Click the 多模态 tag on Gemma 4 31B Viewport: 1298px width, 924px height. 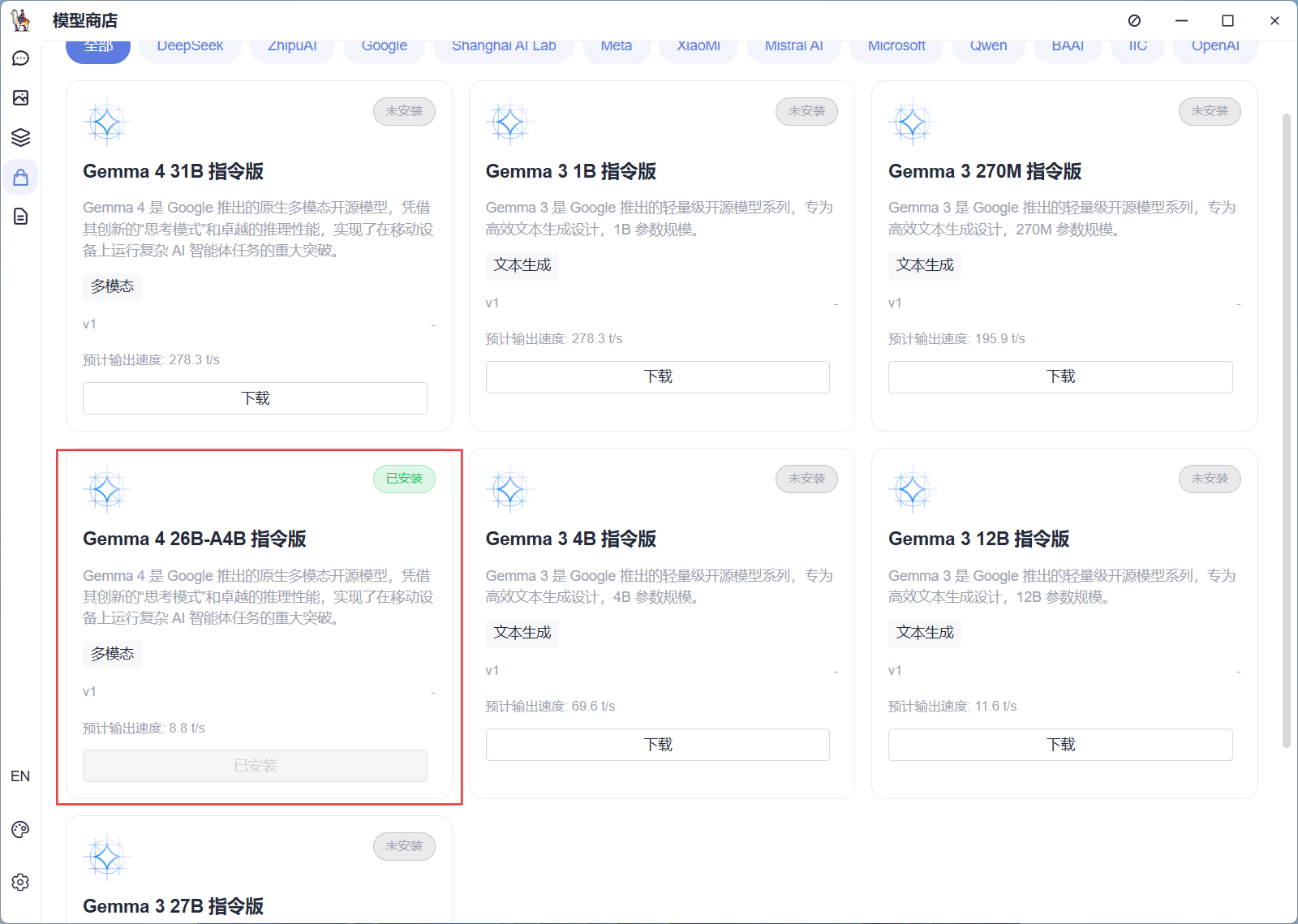tap(112, 286)
